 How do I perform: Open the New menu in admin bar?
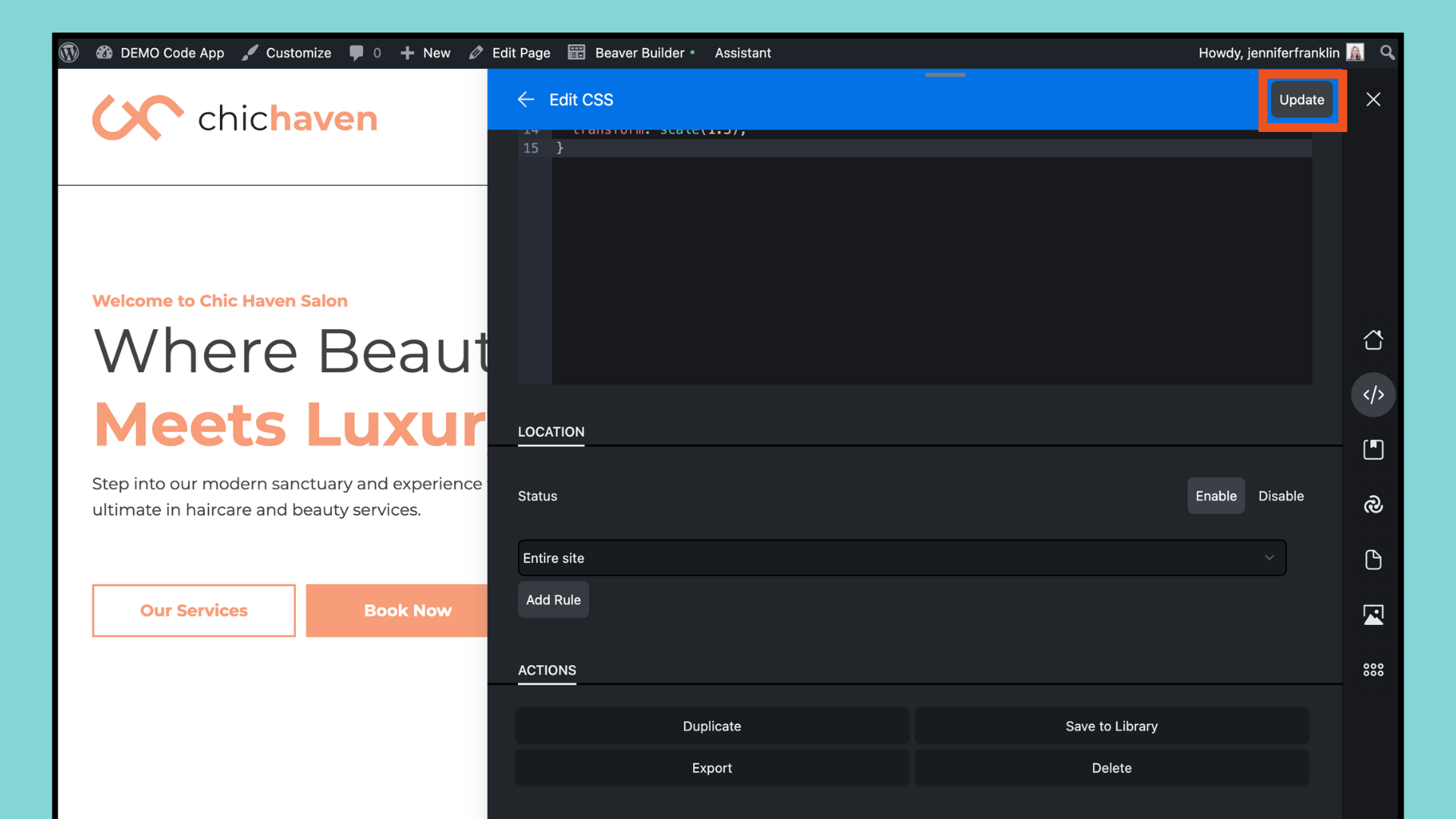pyautogui.click(x=425, y=52)
